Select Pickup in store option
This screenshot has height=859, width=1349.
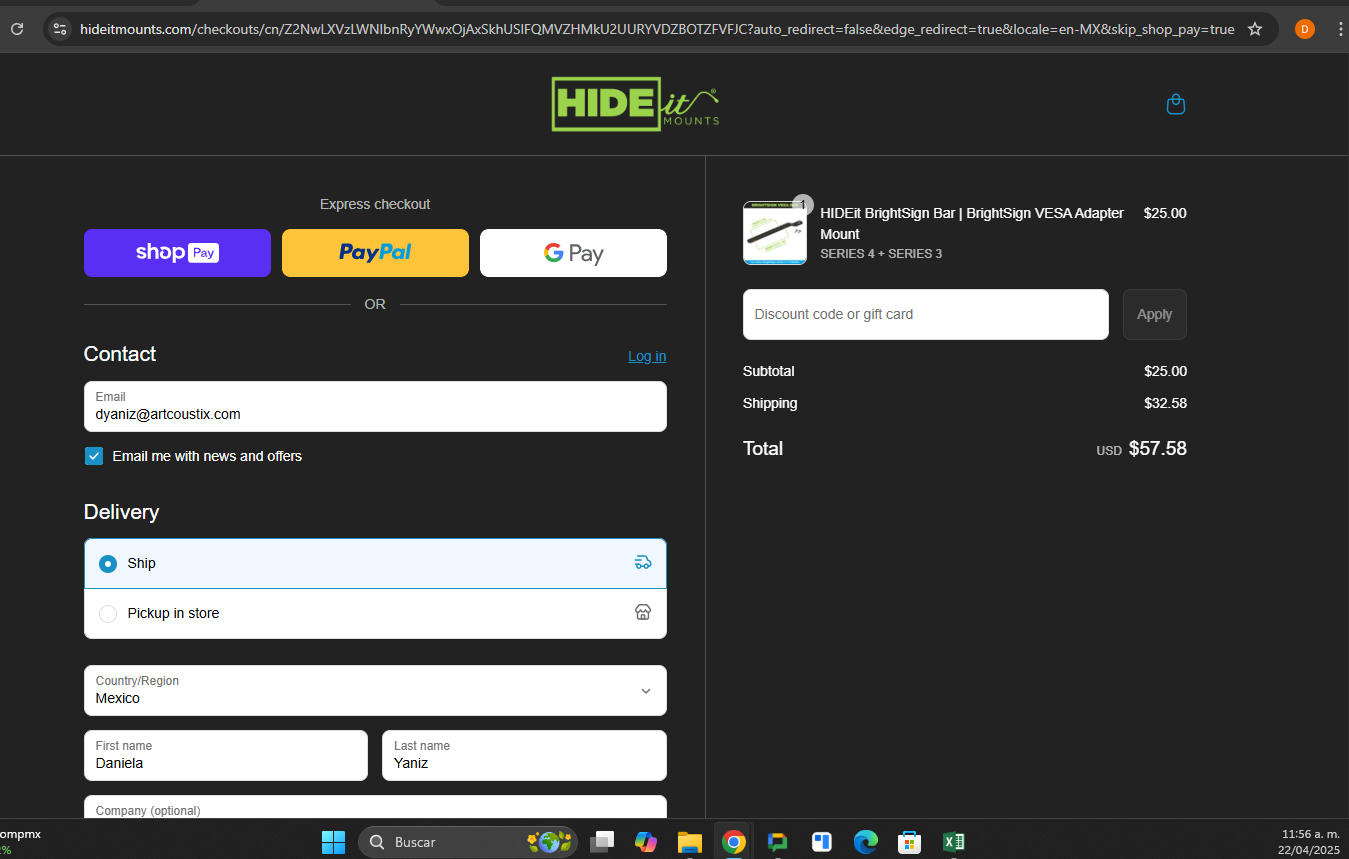pos(375,613)
